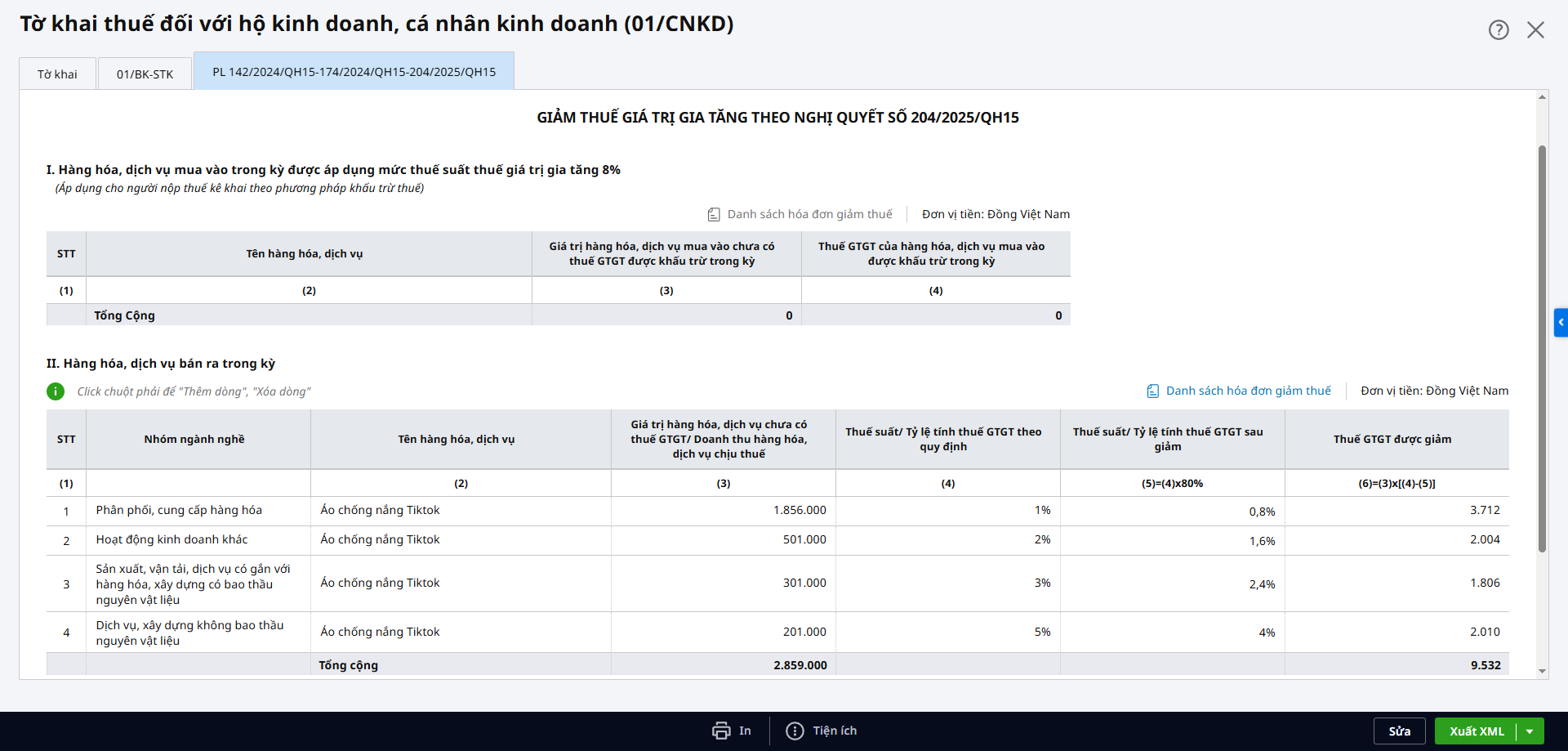Select the PL 142/2024/QH15 tab
Image resolution: width=1568 pixels, height=751 pixels.
pos(354,72)
